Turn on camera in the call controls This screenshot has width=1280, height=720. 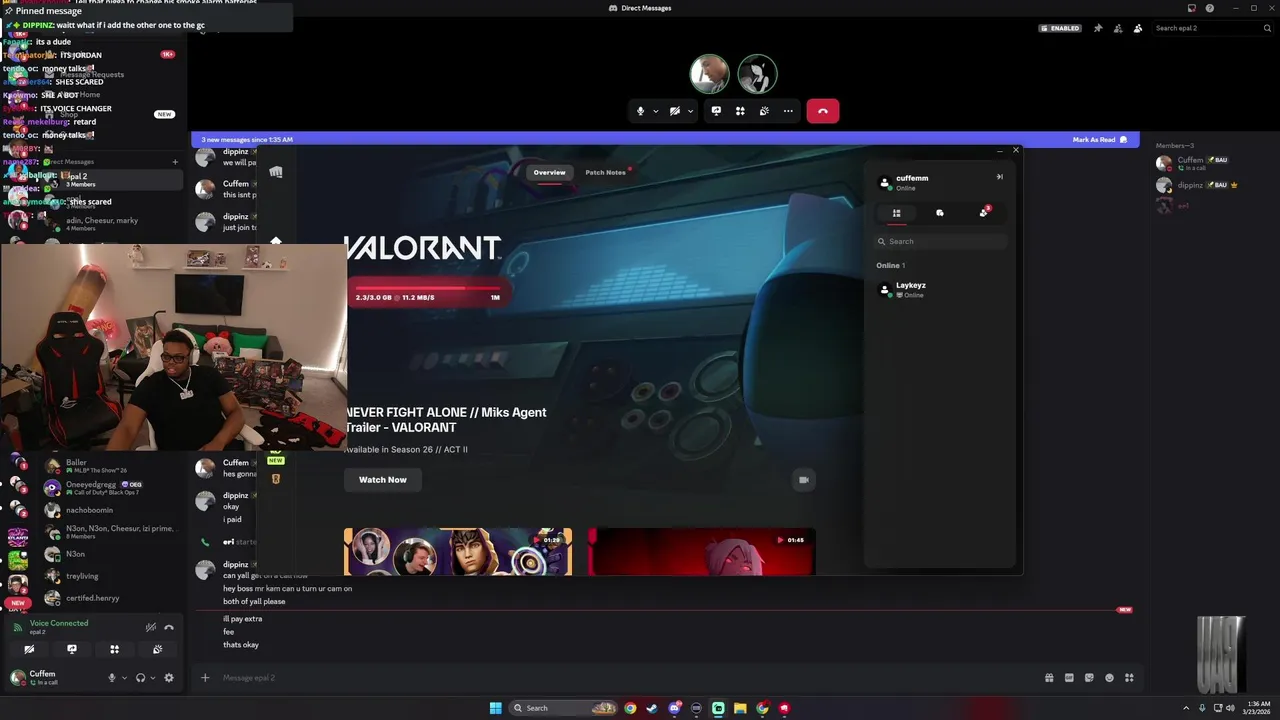click(x=675, y=111)
